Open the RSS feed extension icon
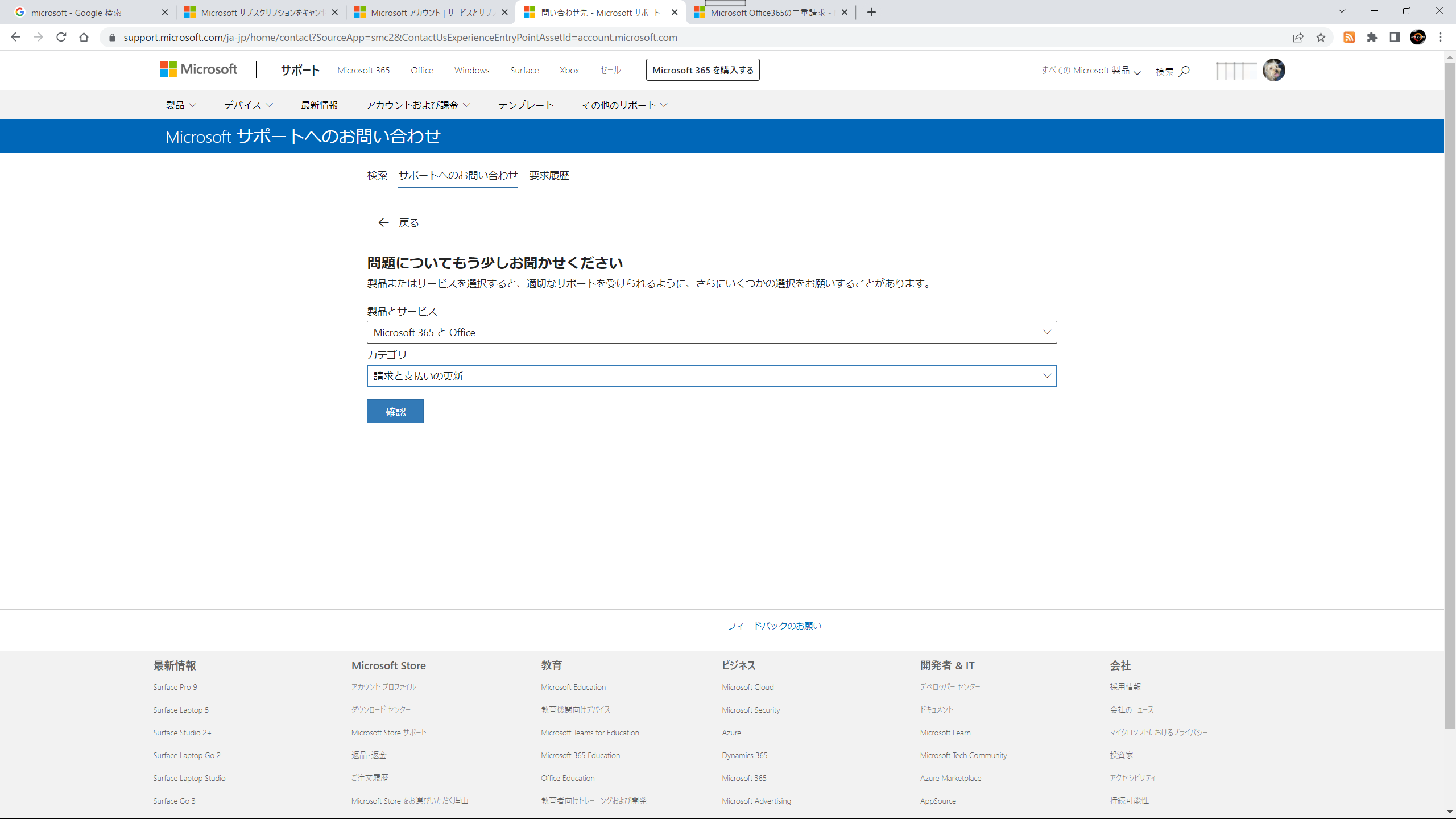1456x819 pixels. point(1349,38)
